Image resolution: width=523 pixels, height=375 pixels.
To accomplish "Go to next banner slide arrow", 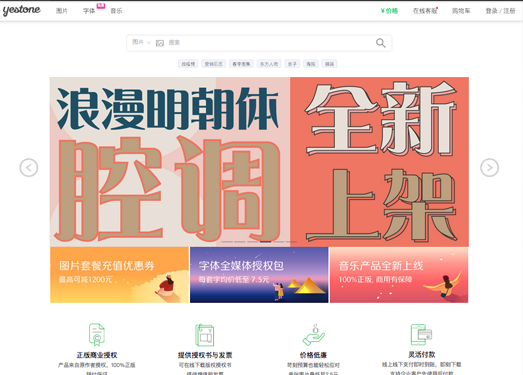I will click(x=489, y=167).
